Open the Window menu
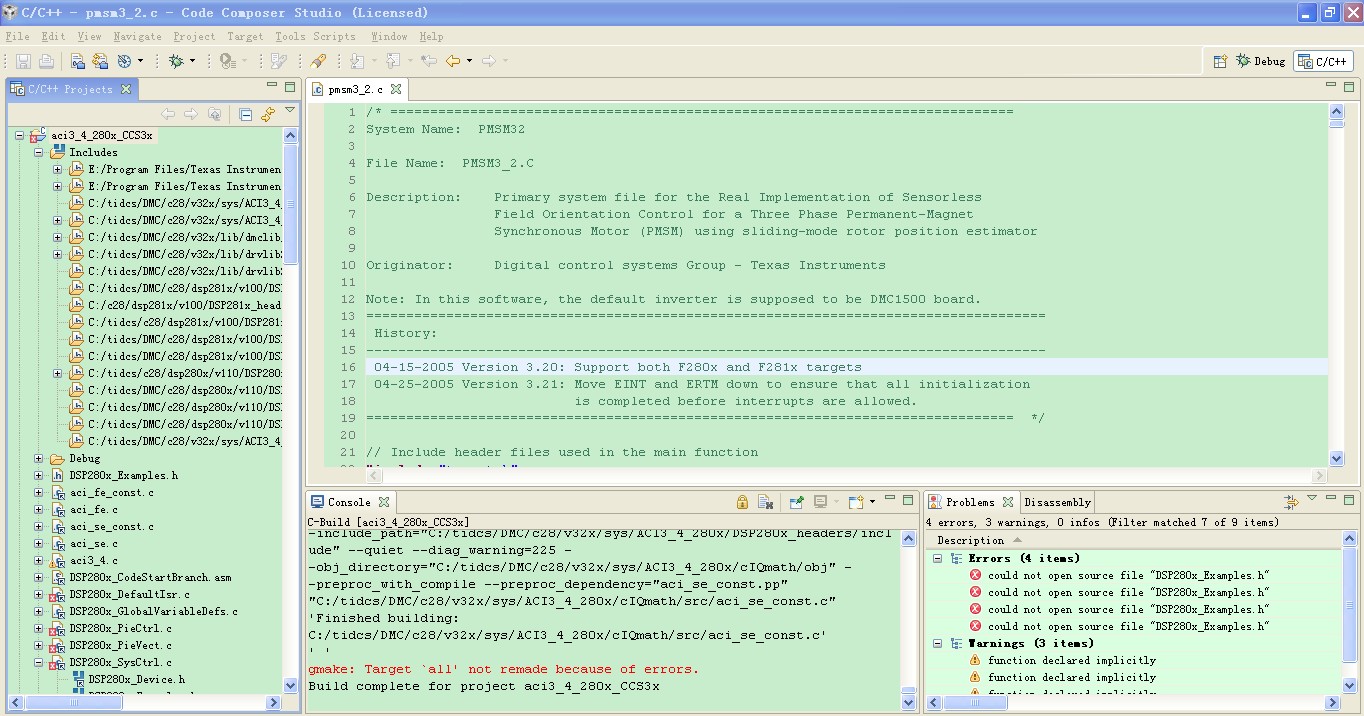Screen dimensions: 1364x716 389,36
